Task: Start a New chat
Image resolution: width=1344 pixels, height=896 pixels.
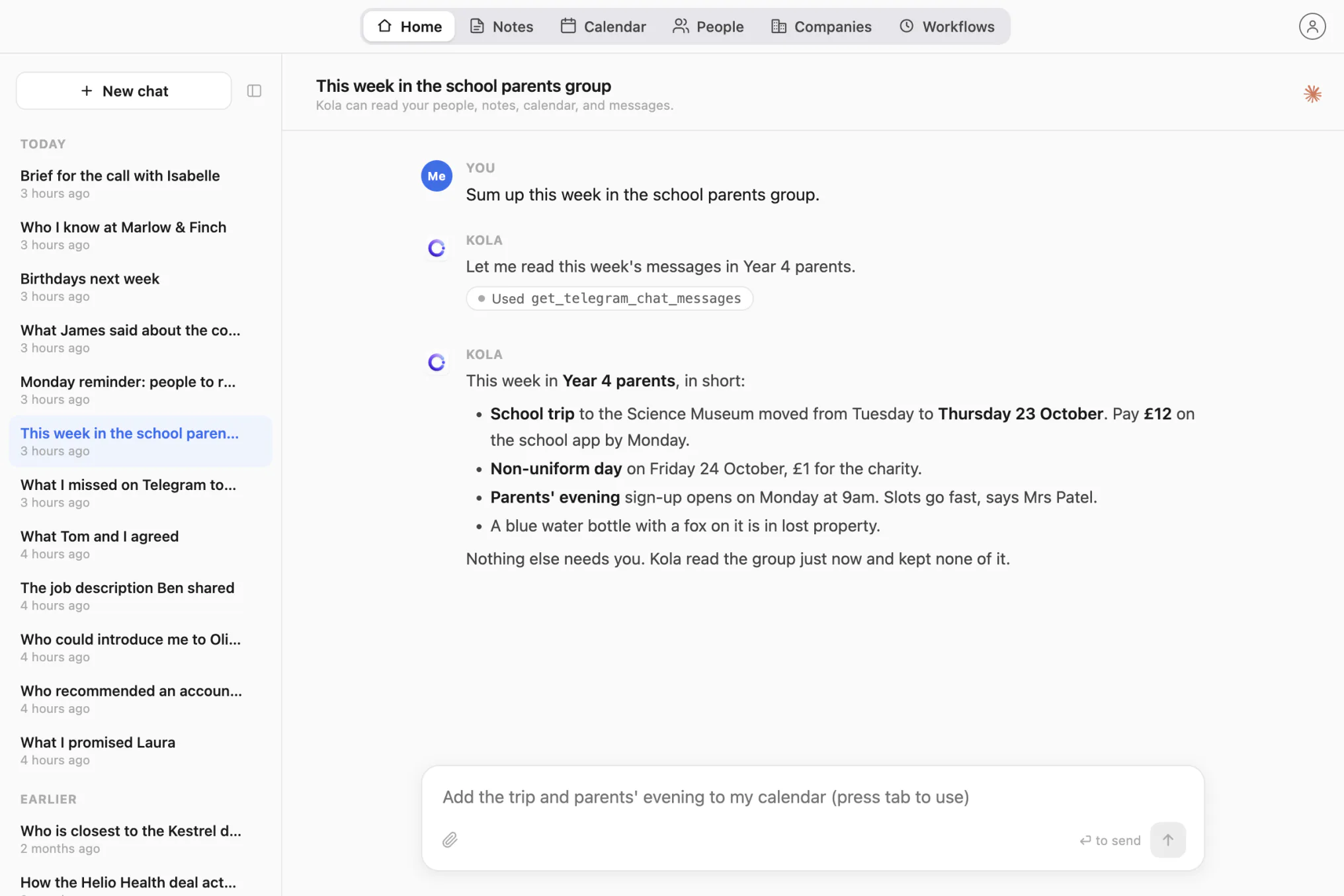Action: coord(124,91)
